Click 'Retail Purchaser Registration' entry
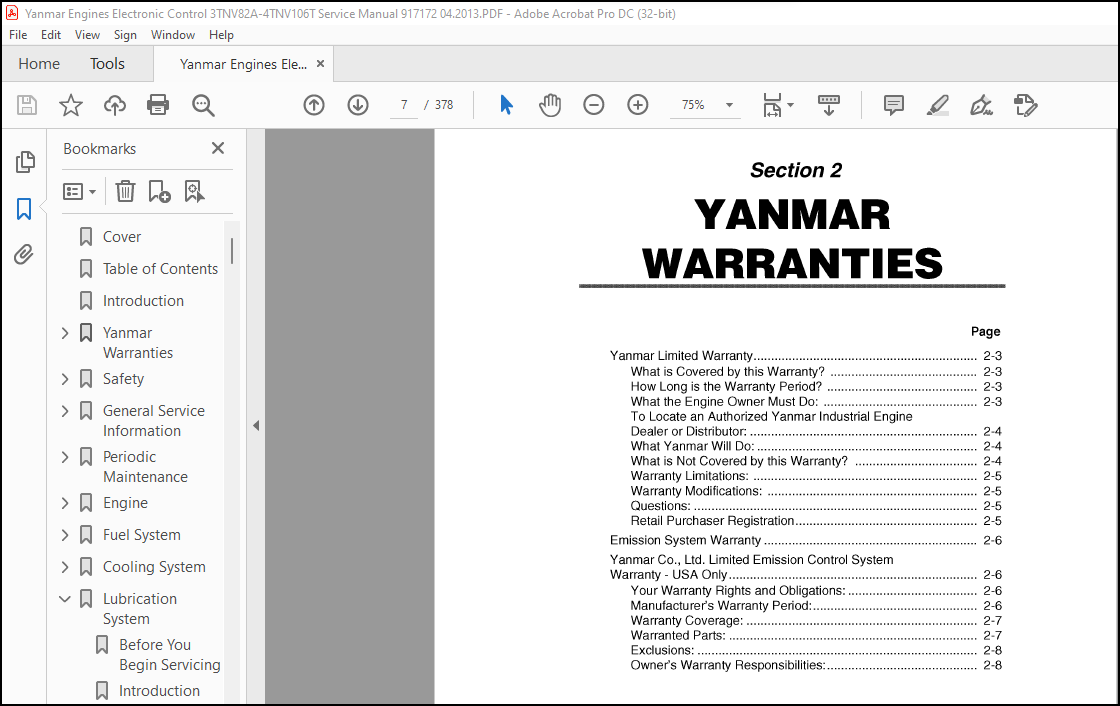 coord(712,521)
